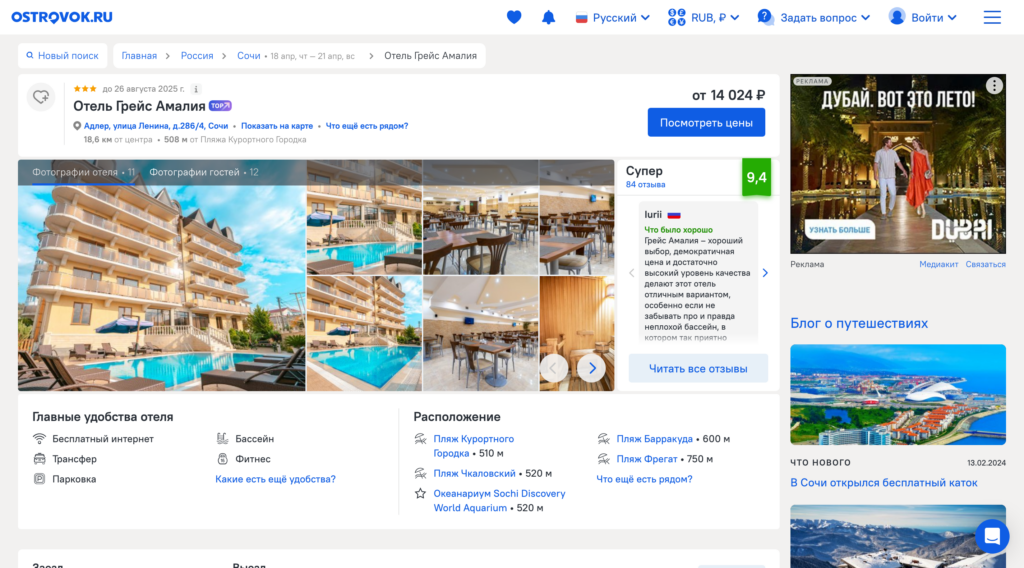Go to Сочи breadcrumb

248,56
